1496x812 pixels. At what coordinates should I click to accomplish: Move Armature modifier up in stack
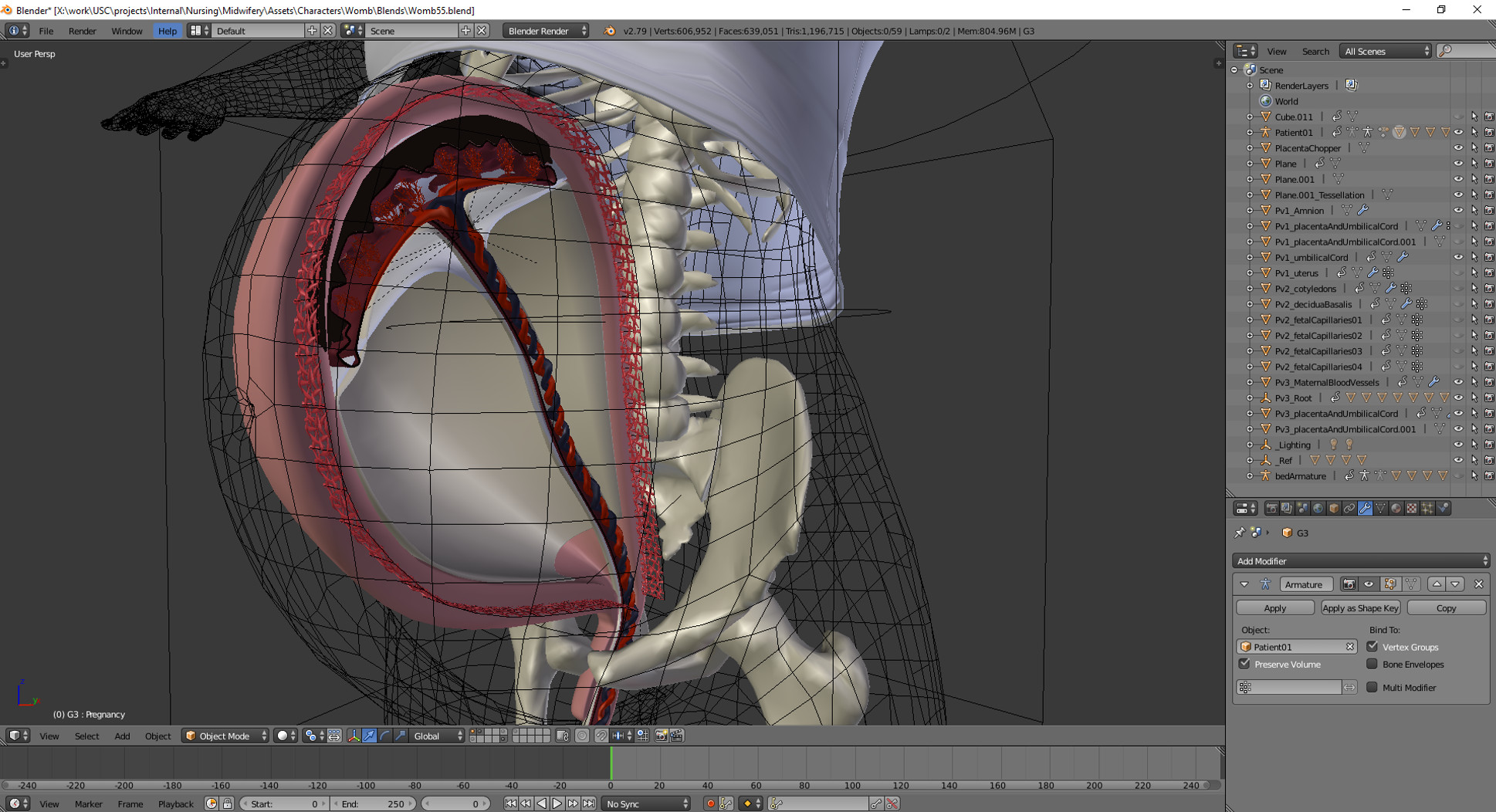point(1437,584)
